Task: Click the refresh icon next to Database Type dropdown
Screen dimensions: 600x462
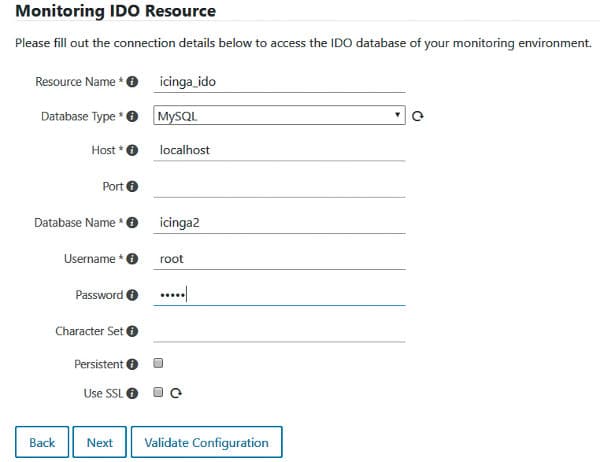Action: click(418, 117)
